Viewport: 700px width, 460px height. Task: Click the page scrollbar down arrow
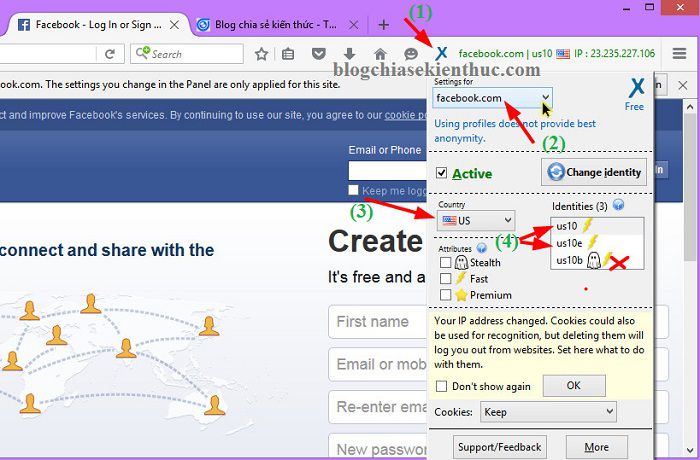click(690, 450)
